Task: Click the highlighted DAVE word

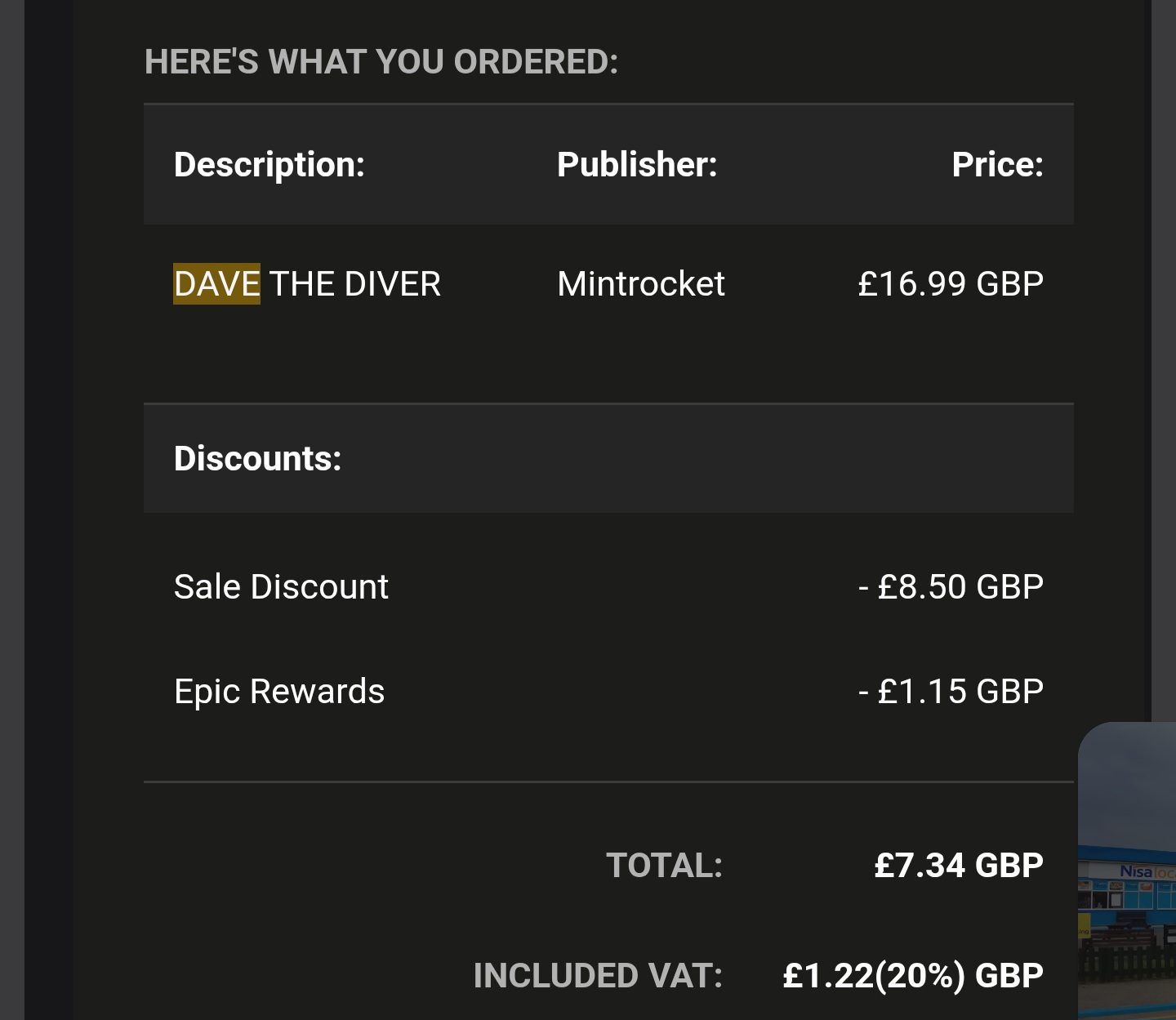Action: pyautogui.click(x=216, y=283)
